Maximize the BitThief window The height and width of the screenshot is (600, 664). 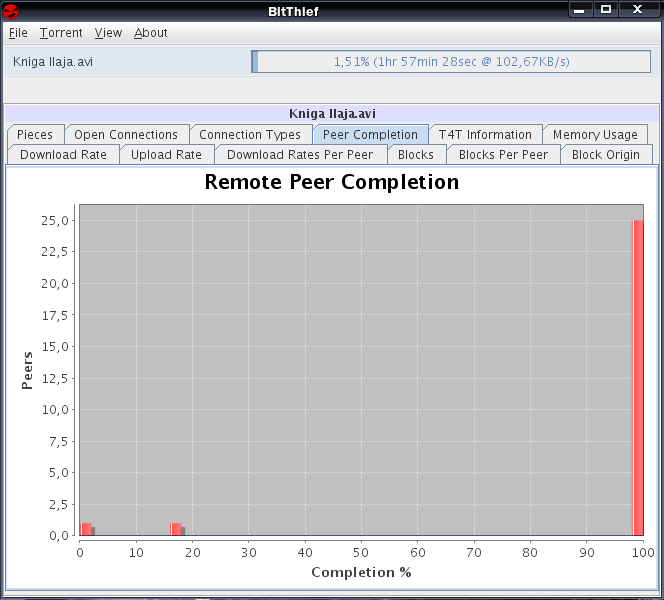coord(606,9)
